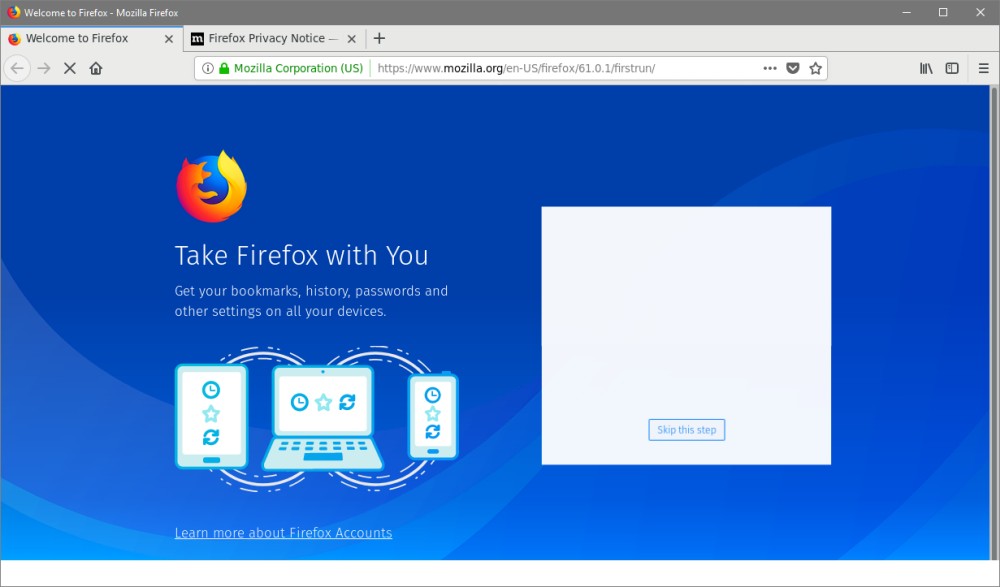Screen dimensions: 1000x587
Task: Open a new tab with plus button
Action: (379, 38)
